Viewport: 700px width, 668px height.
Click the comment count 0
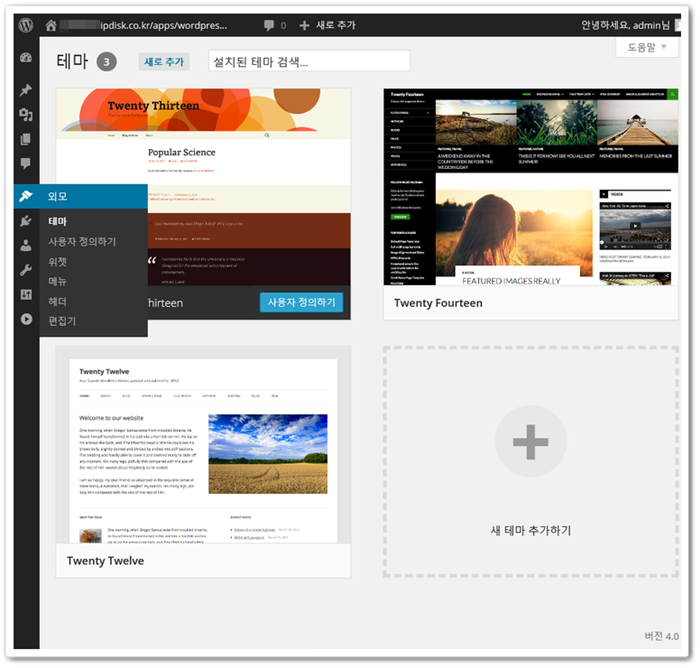coord(283,25)
